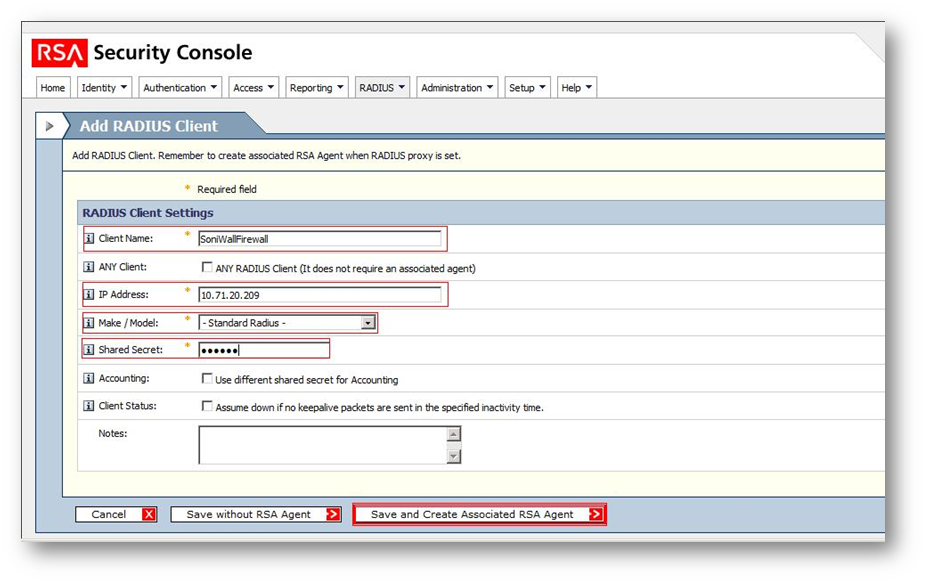Click the RADIUS Client Settings header
927x584 pixels.
tap(148, 213)
